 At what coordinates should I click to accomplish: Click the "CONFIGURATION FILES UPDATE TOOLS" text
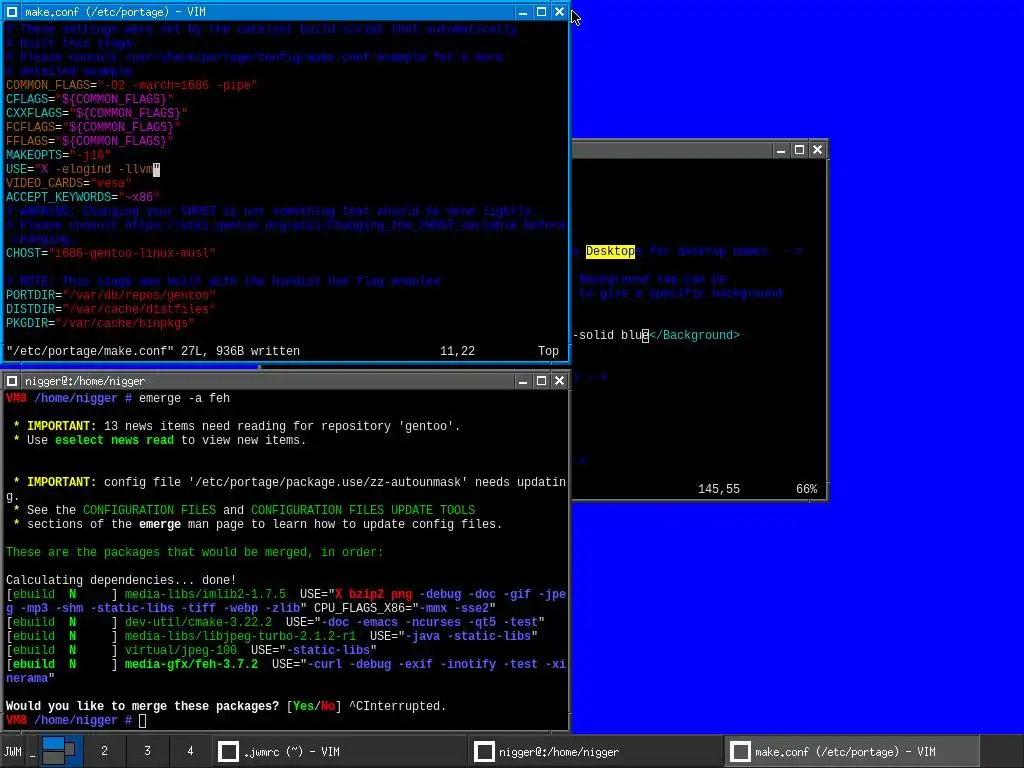[363, 510]
